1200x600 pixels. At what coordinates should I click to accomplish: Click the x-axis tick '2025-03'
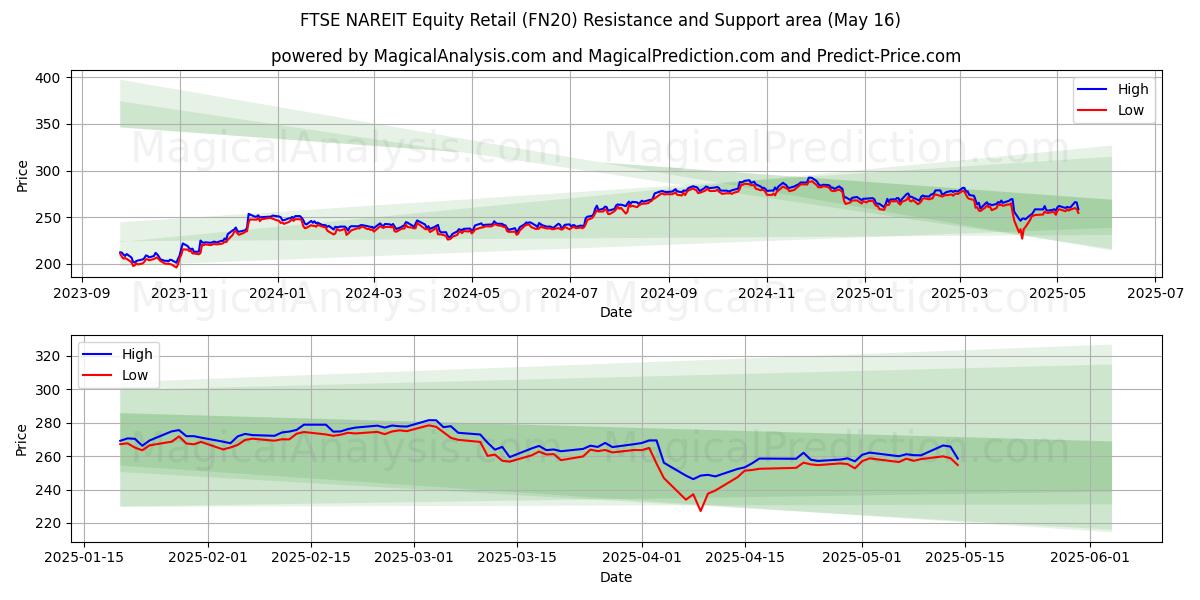960,293
